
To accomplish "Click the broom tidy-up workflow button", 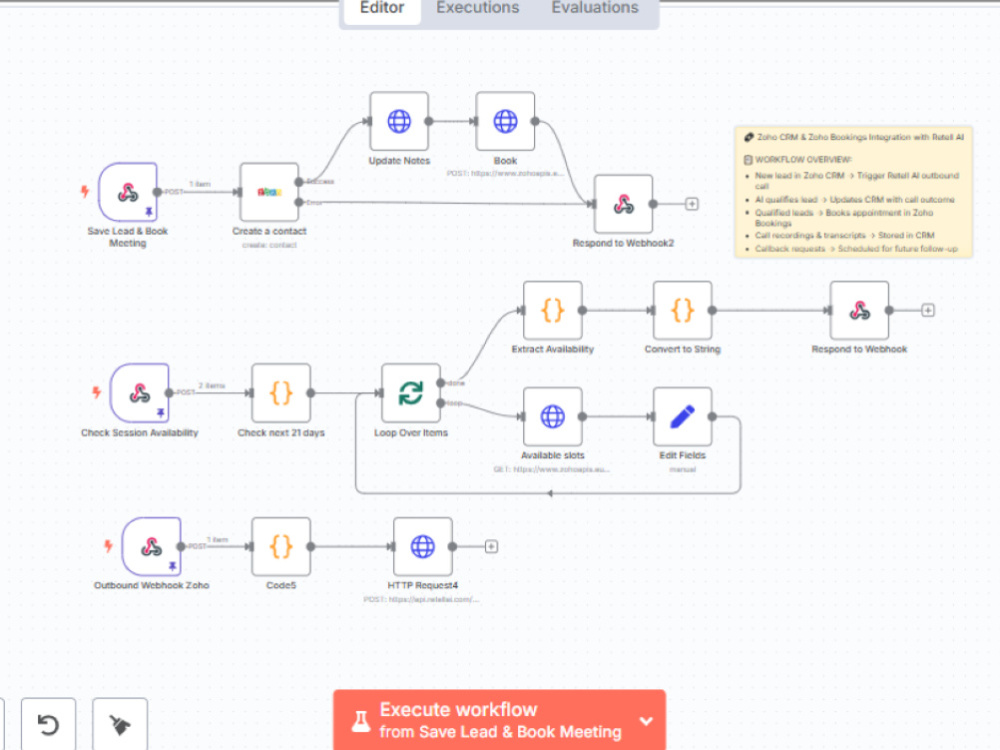I will pos(120,724).
